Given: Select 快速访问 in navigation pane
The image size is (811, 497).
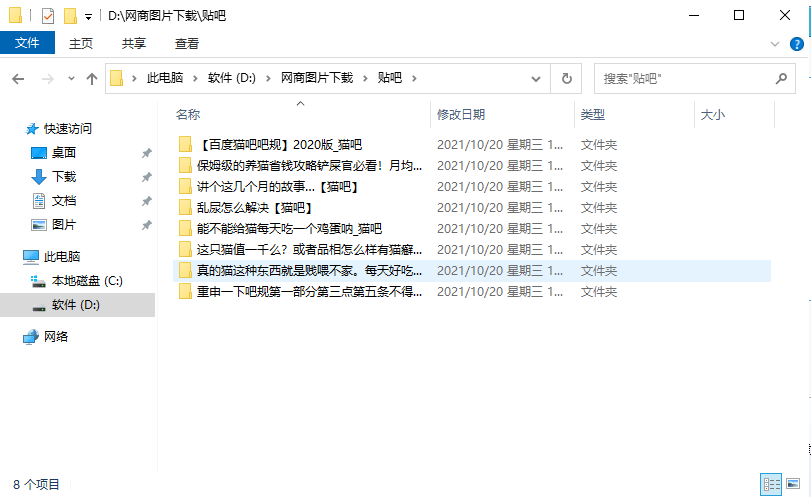Looking at the screenshot, I should click(67, 128).
